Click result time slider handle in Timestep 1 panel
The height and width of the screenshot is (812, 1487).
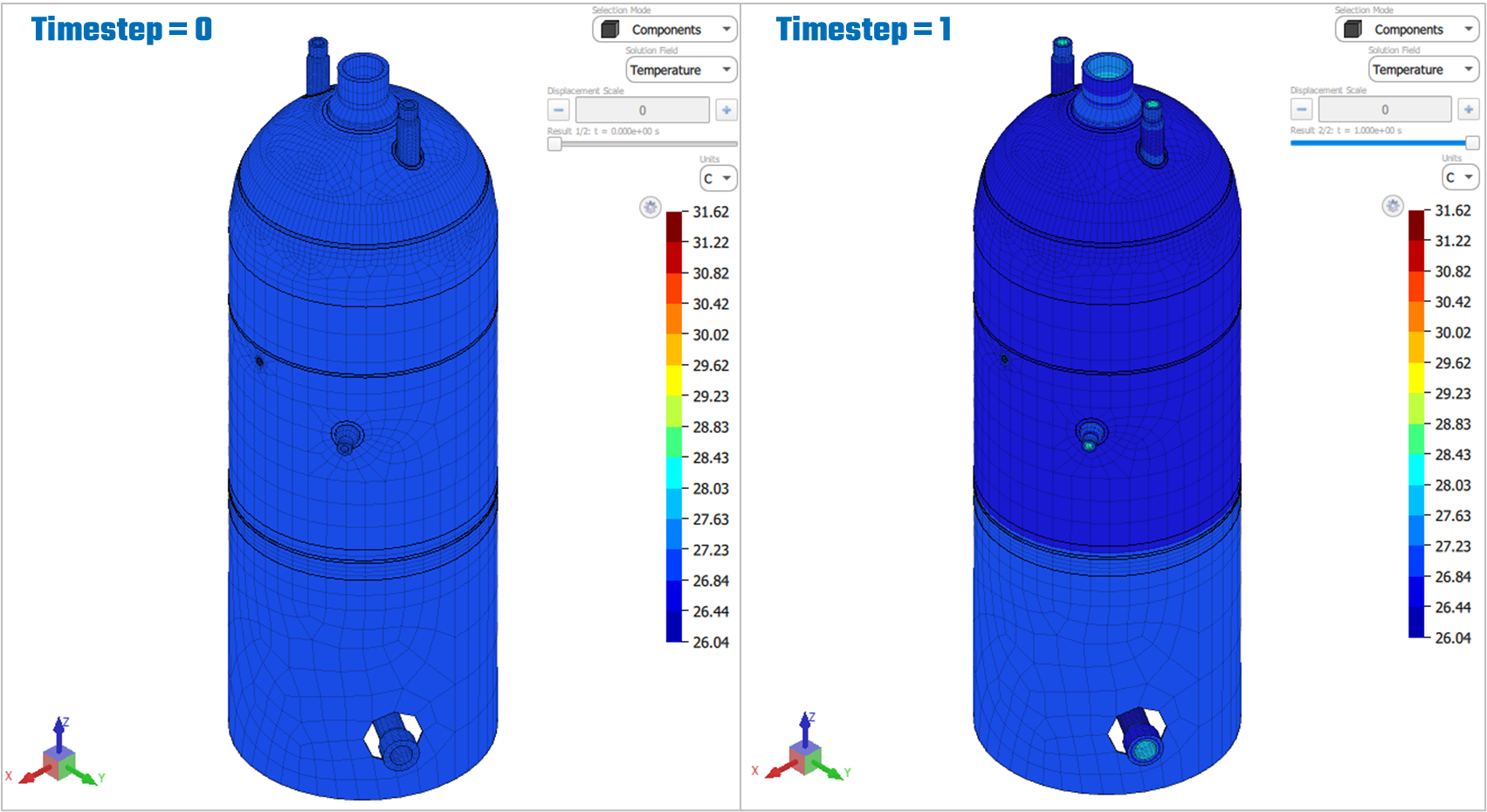(x=1472, y=142)
